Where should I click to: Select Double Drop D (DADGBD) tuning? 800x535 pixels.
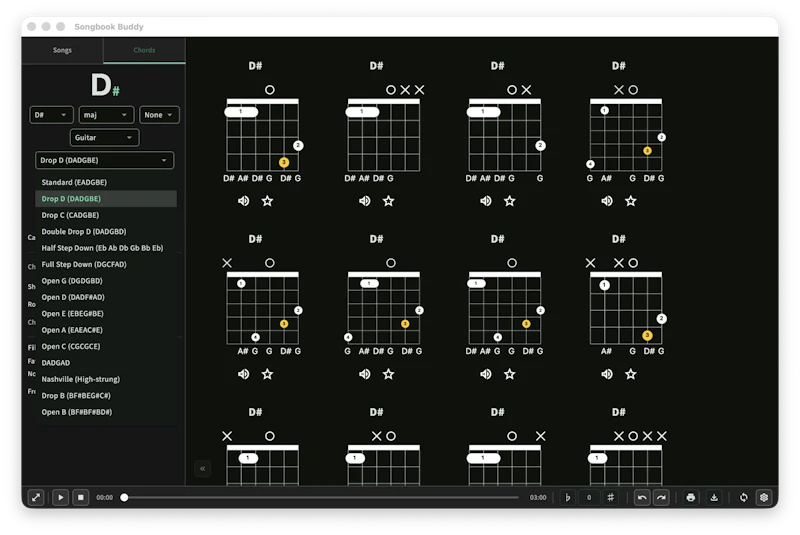(106, 232)
